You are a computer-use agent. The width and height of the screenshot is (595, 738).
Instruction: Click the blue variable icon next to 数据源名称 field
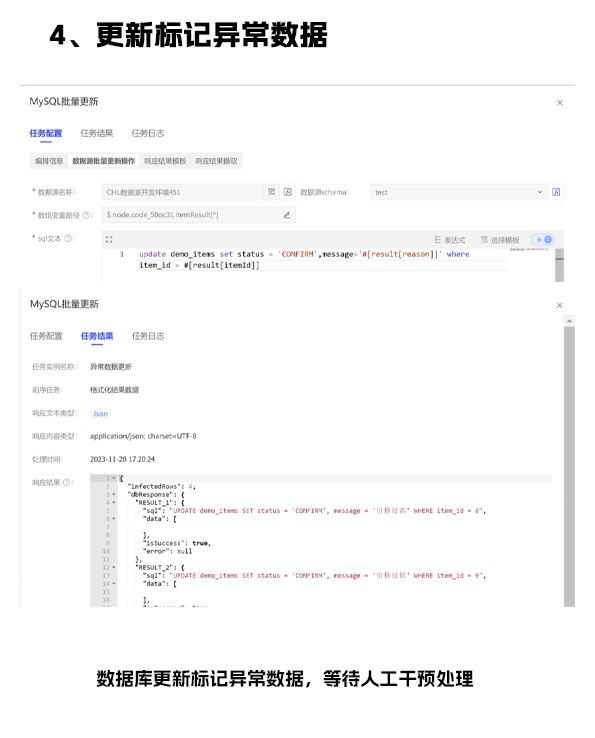click(288, 192)
